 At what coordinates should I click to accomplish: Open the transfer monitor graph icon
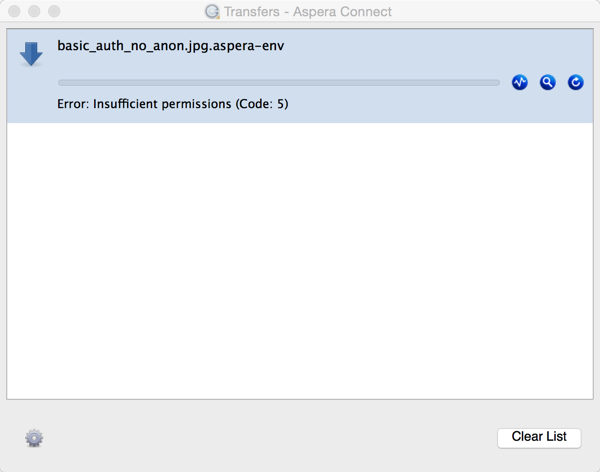(x=519, y=82)
